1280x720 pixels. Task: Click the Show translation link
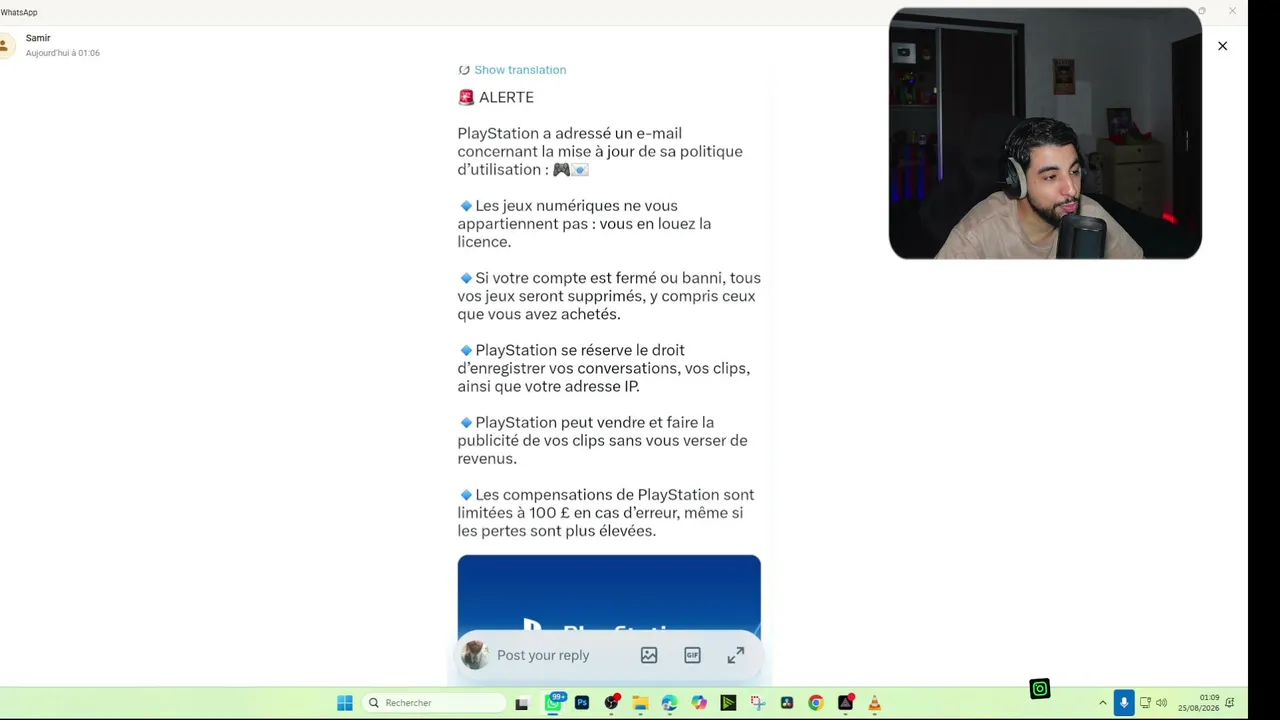coord(520,70)
